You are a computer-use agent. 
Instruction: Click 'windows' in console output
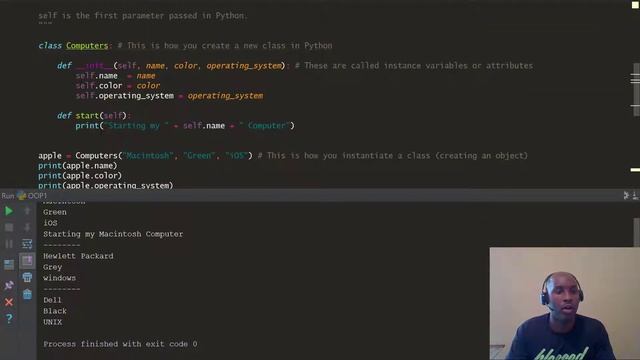60,278
